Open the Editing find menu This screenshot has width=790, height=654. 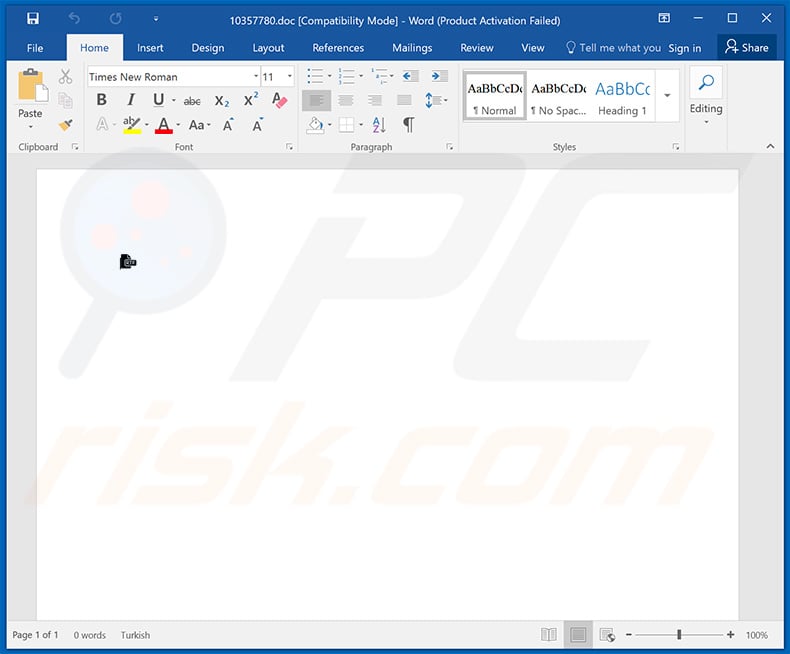pyautogui.click(x=706, y=96)
